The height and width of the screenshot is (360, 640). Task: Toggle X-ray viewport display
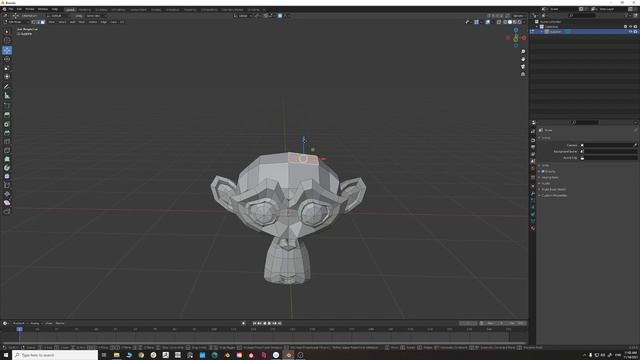click(x=499, y=22)
